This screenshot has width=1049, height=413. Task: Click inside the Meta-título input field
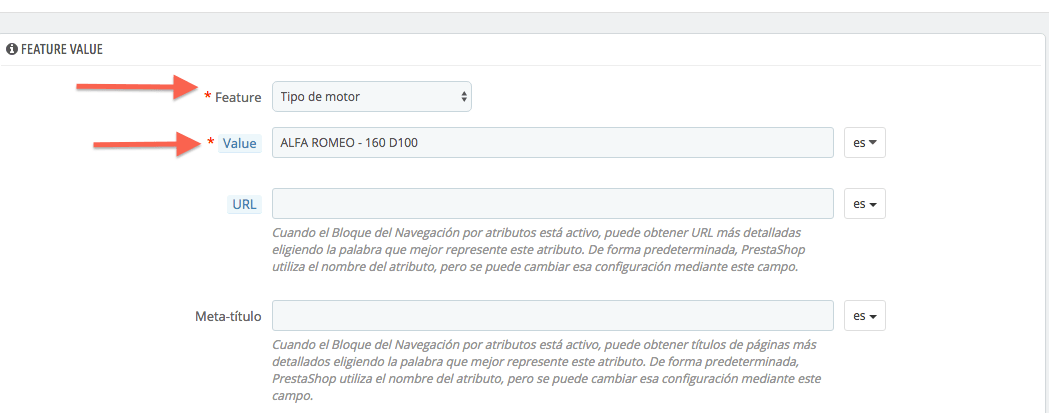point(553,316)
